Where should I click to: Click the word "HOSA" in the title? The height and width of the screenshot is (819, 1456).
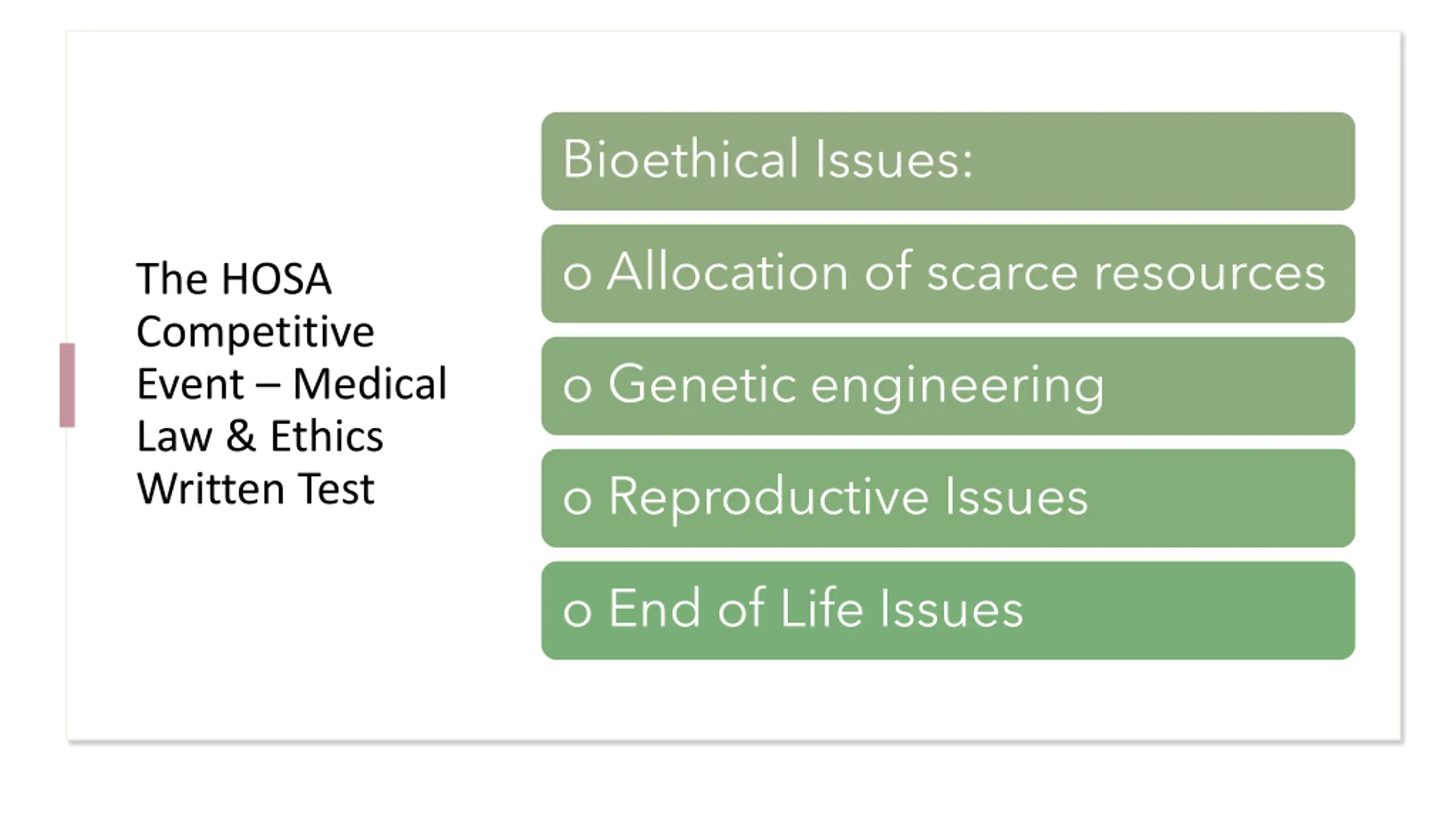[276, 279]
